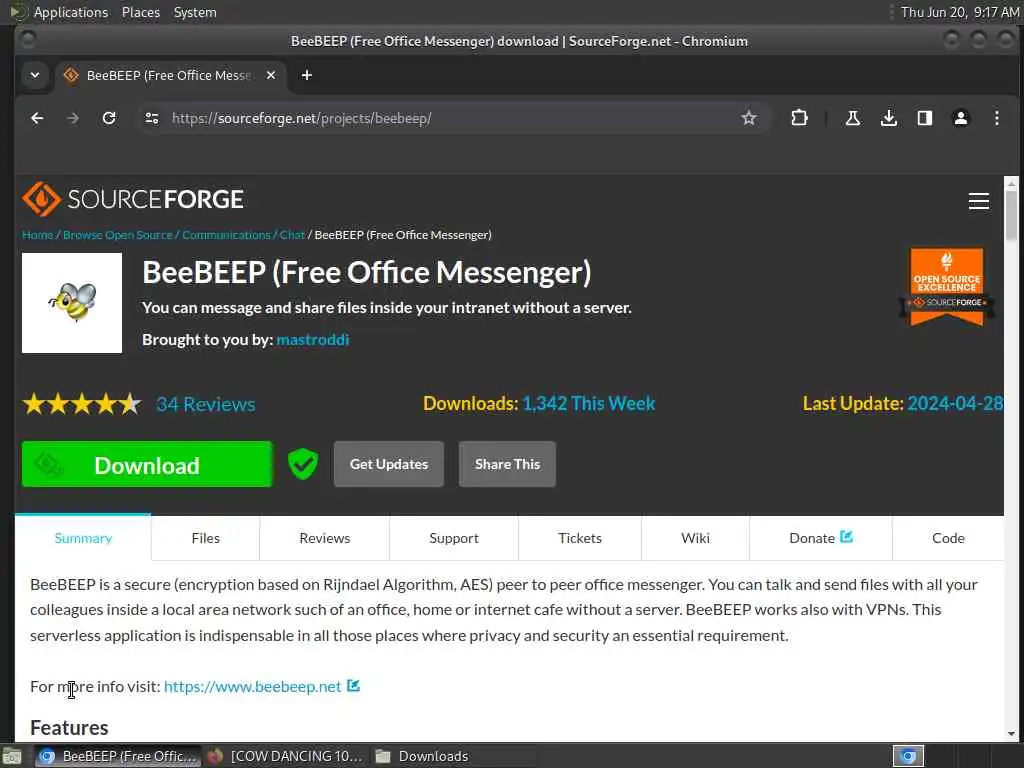Viewport: 1024px width, 768px height.
Task: Open browser downloads icon
Action: coord(888,118)
